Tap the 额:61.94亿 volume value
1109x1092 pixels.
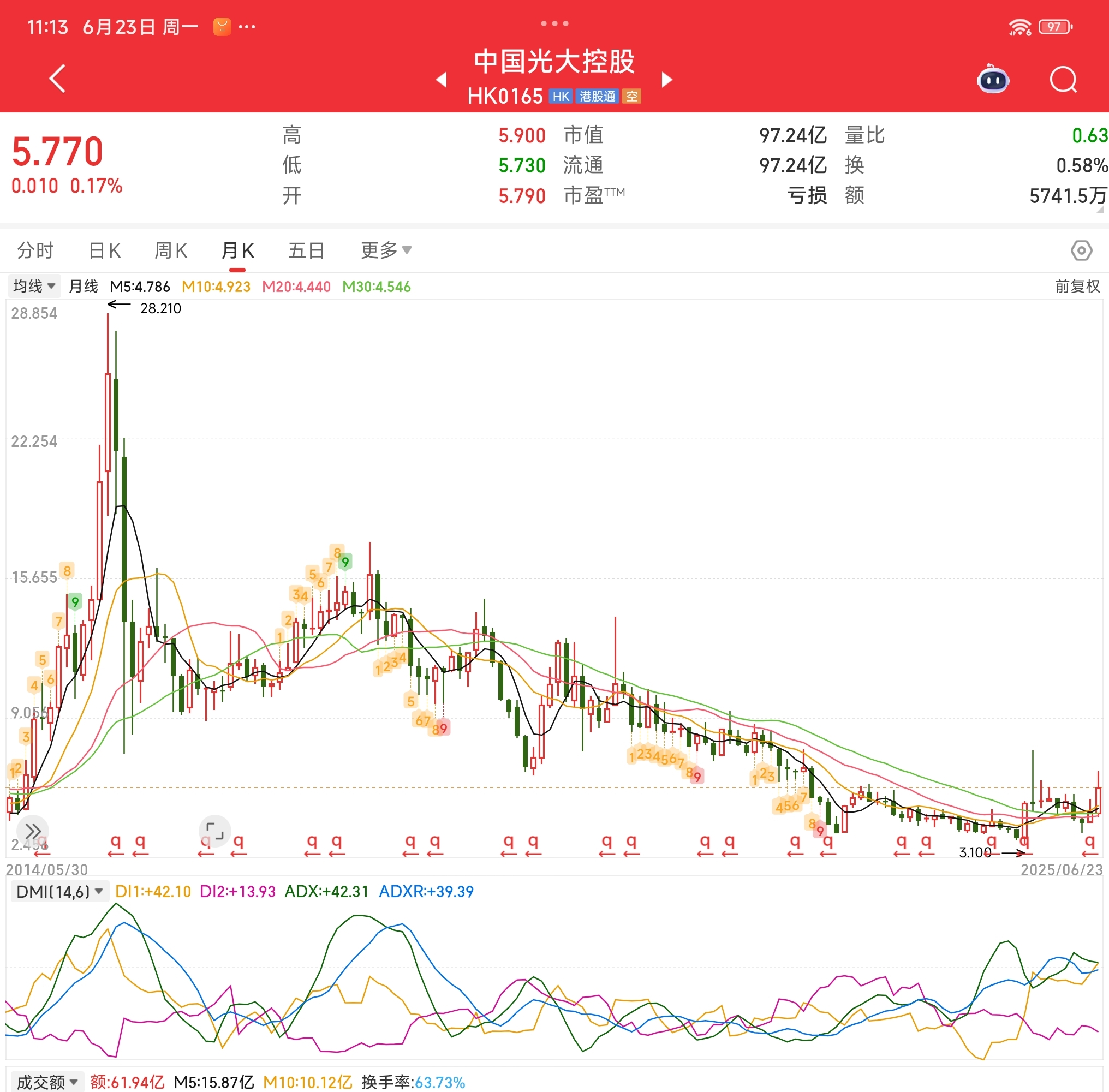pyautogui.click(x=127, y=1082)
